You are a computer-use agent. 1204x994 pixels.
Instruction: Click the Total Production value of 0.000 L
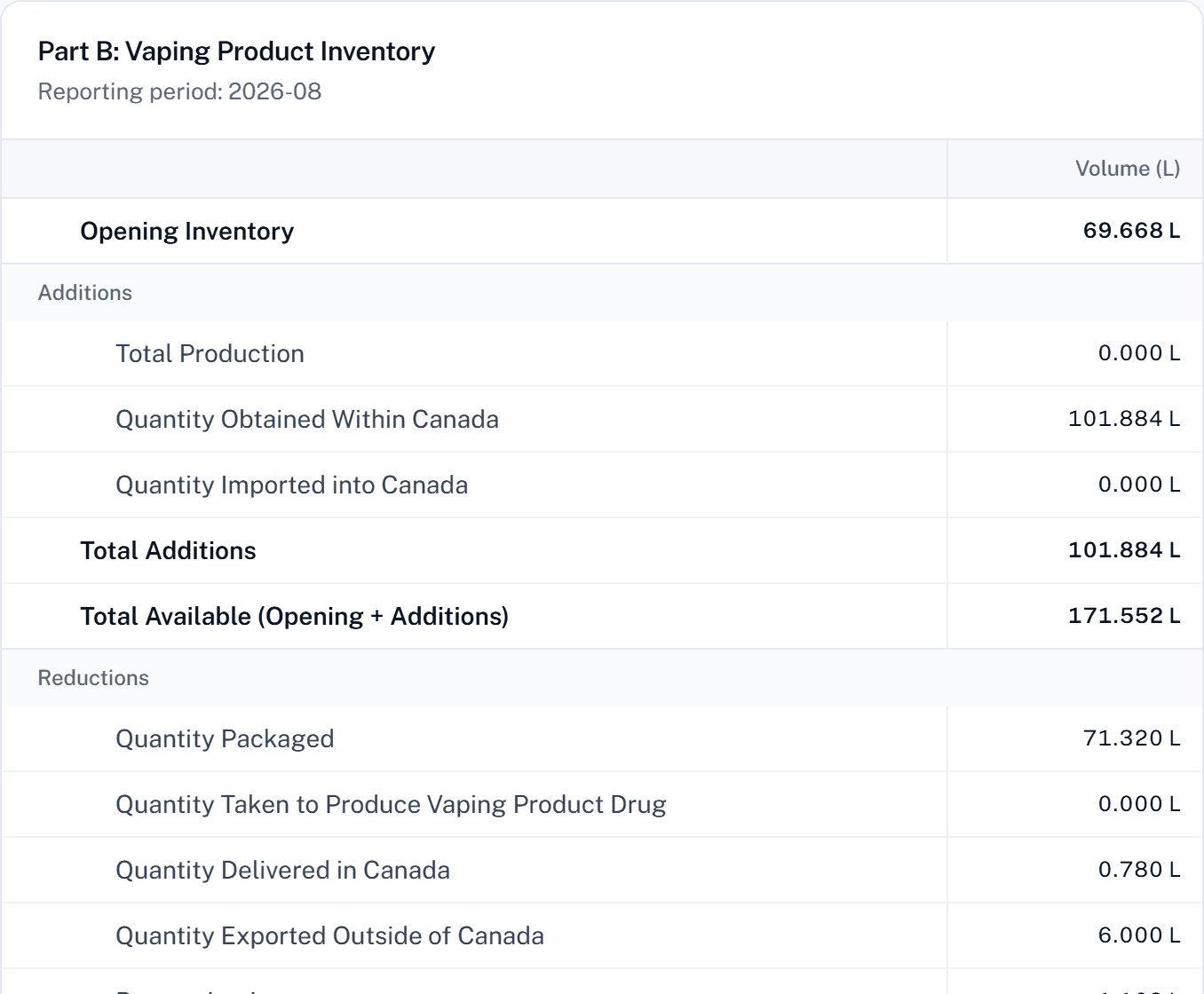[x=1139, y=353]
